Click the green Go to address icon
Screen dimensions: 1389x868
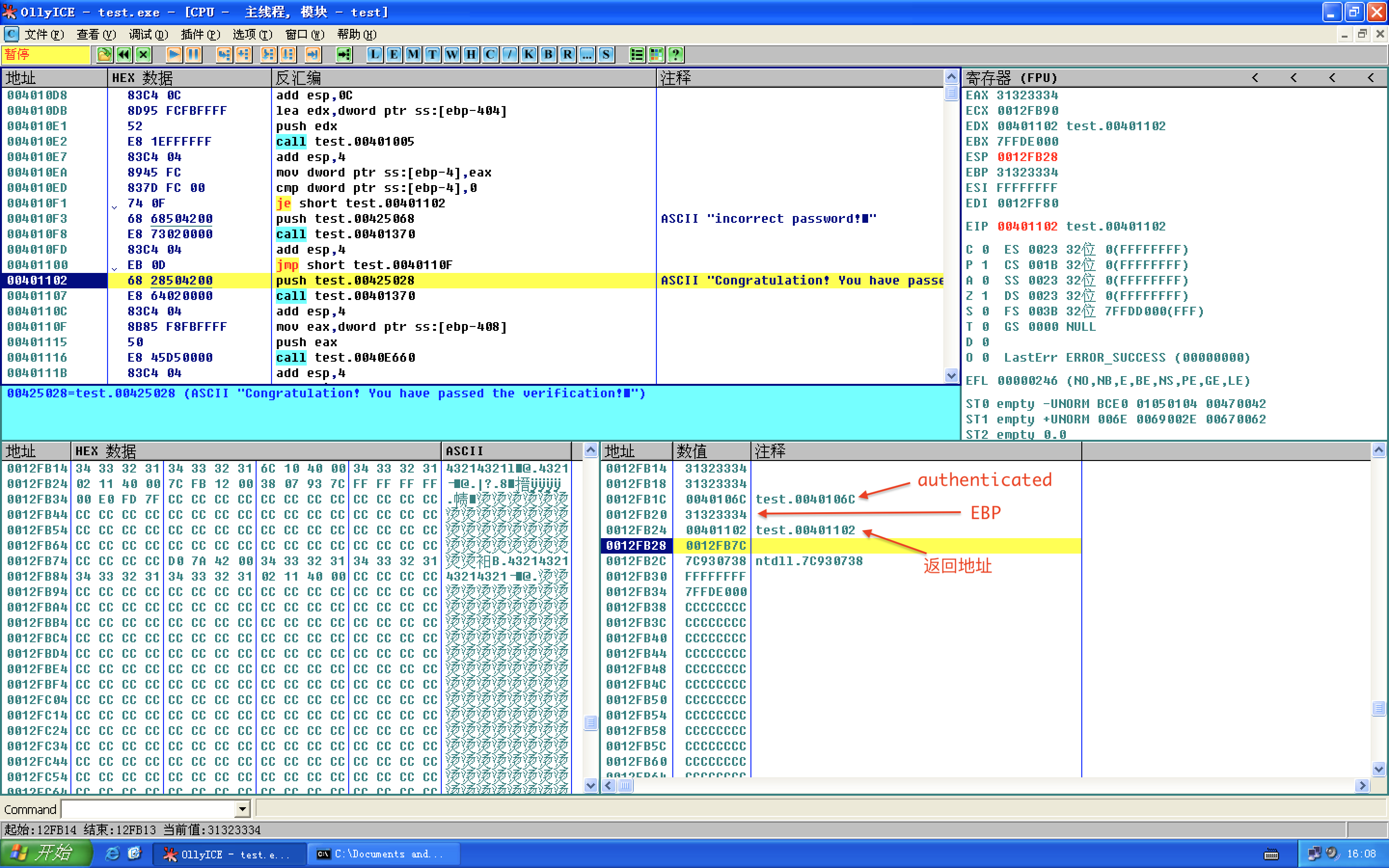pyautogui.click(x=343, y=54)
